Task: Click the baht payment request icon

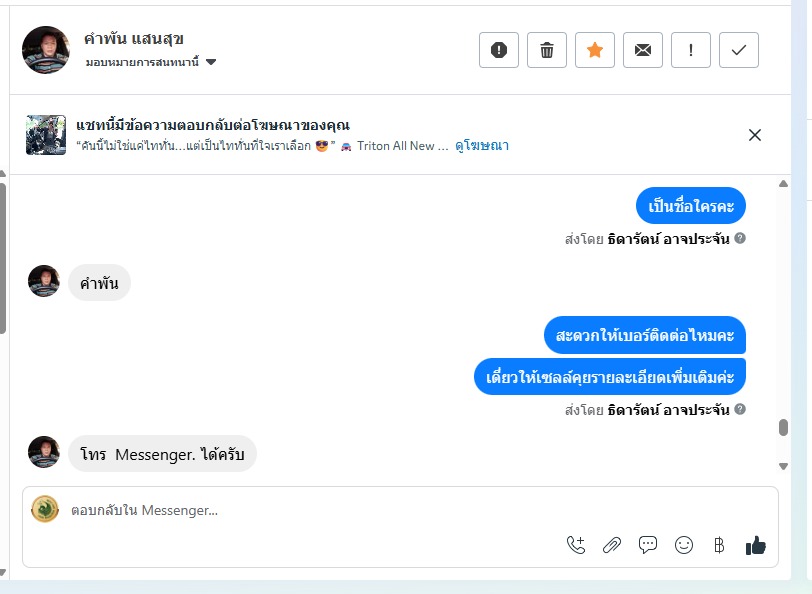Action: [719, 545]
